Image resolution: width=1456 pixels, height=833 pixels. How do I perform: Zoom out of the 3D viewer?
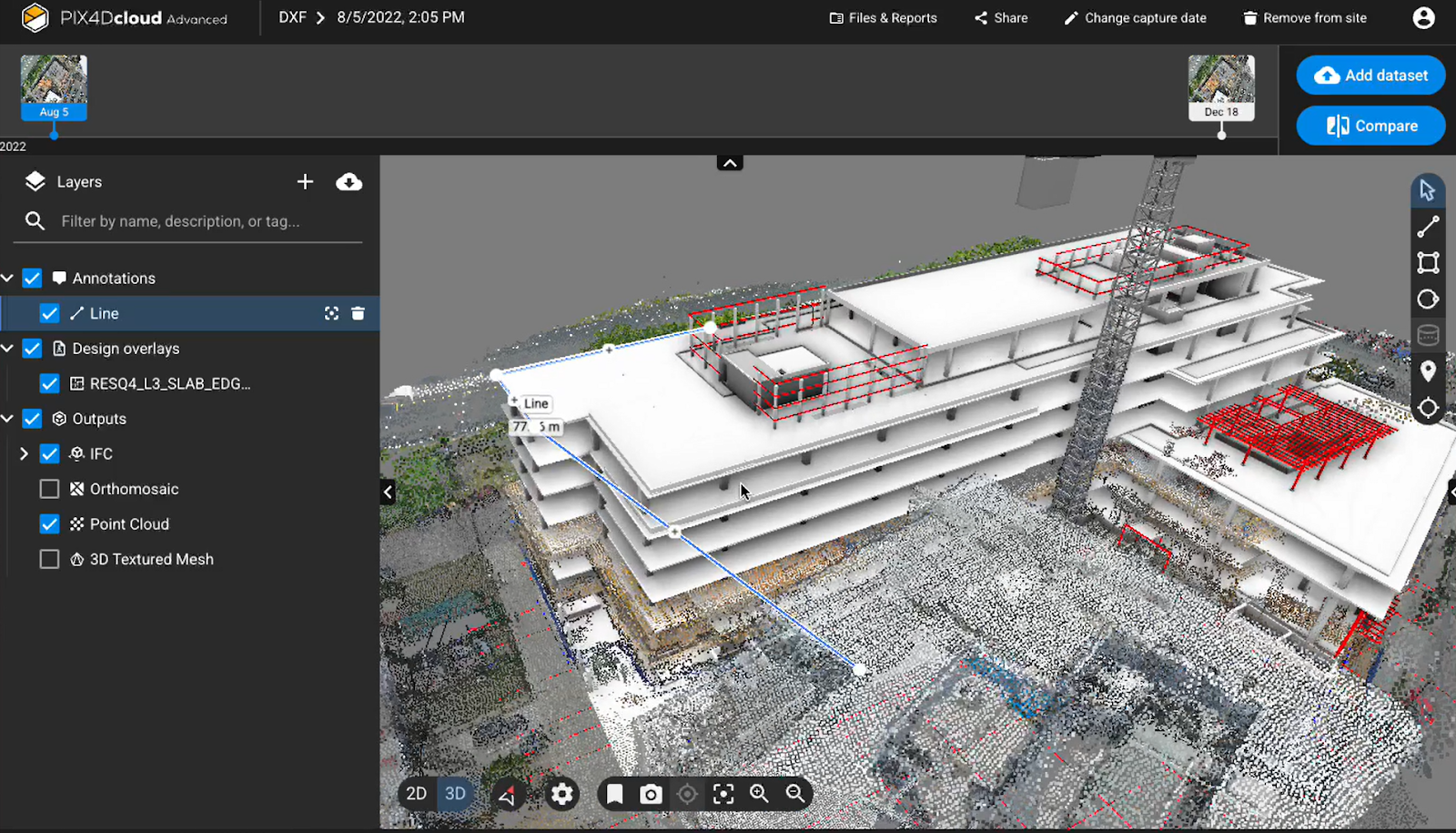tap(795, 794)
